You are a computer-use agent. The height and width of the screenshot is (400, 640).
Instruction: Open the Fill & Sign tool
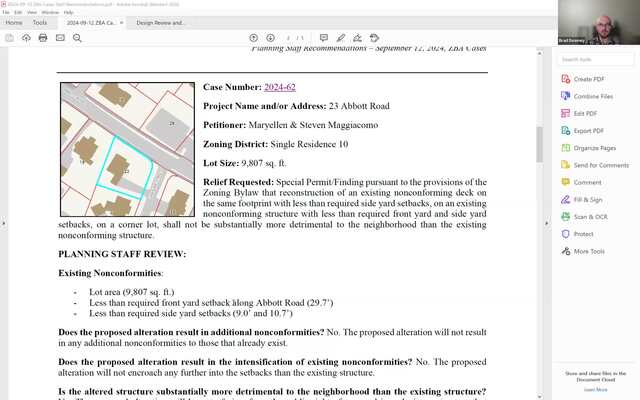[587, 200]
